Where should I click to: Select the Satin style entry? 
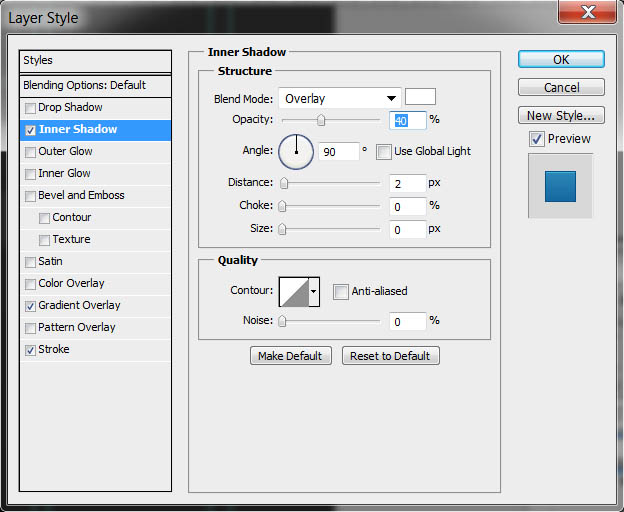tap(50, 261)
